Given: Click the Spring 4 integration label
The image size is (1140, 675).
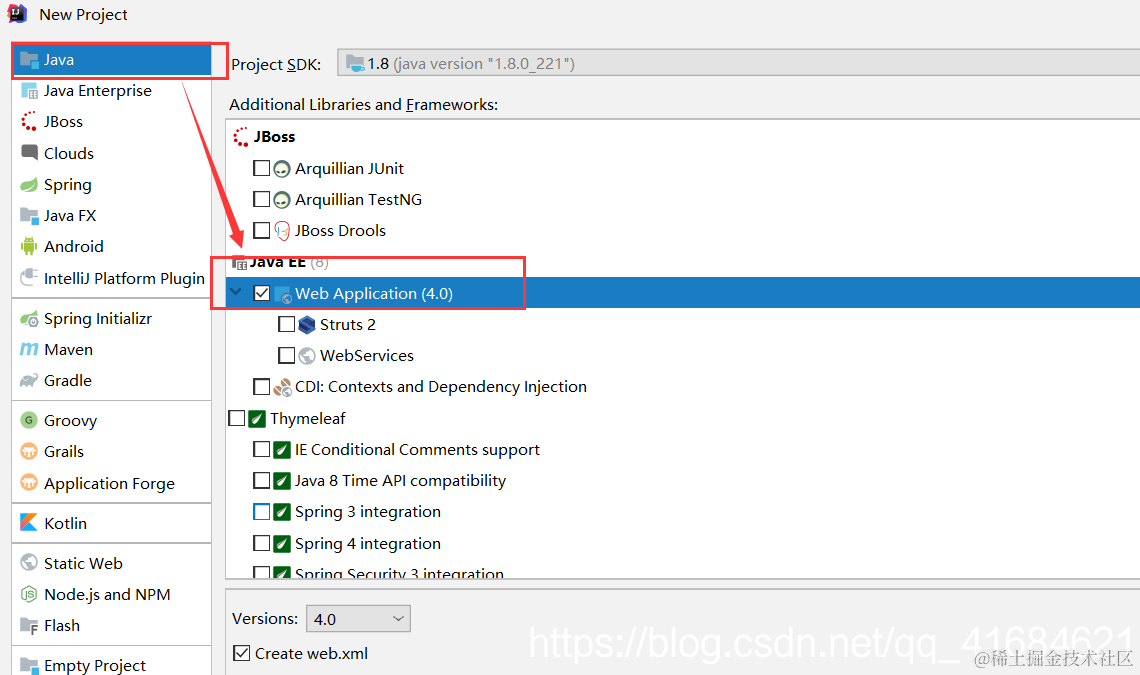Looking at the screenshot, I should point(368,544).
